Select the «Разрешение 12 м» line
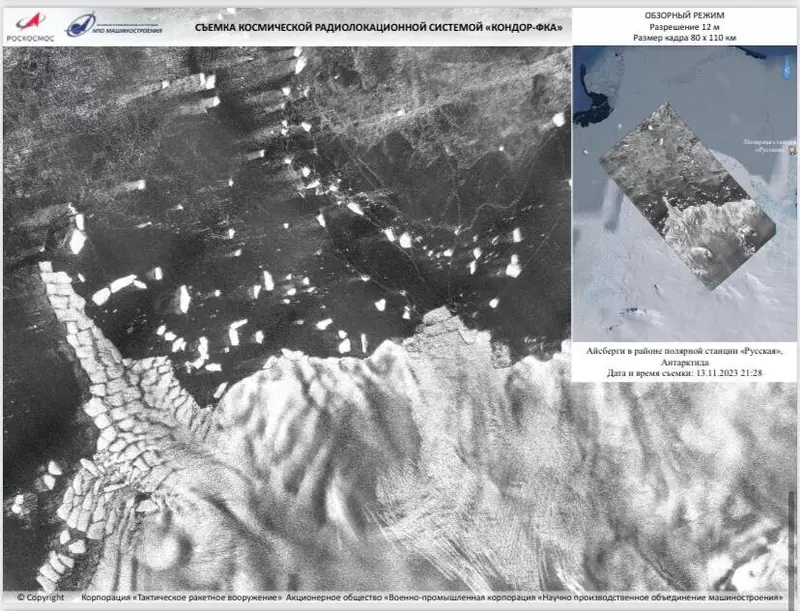800x611 pixels. click(x=684, y=27)
